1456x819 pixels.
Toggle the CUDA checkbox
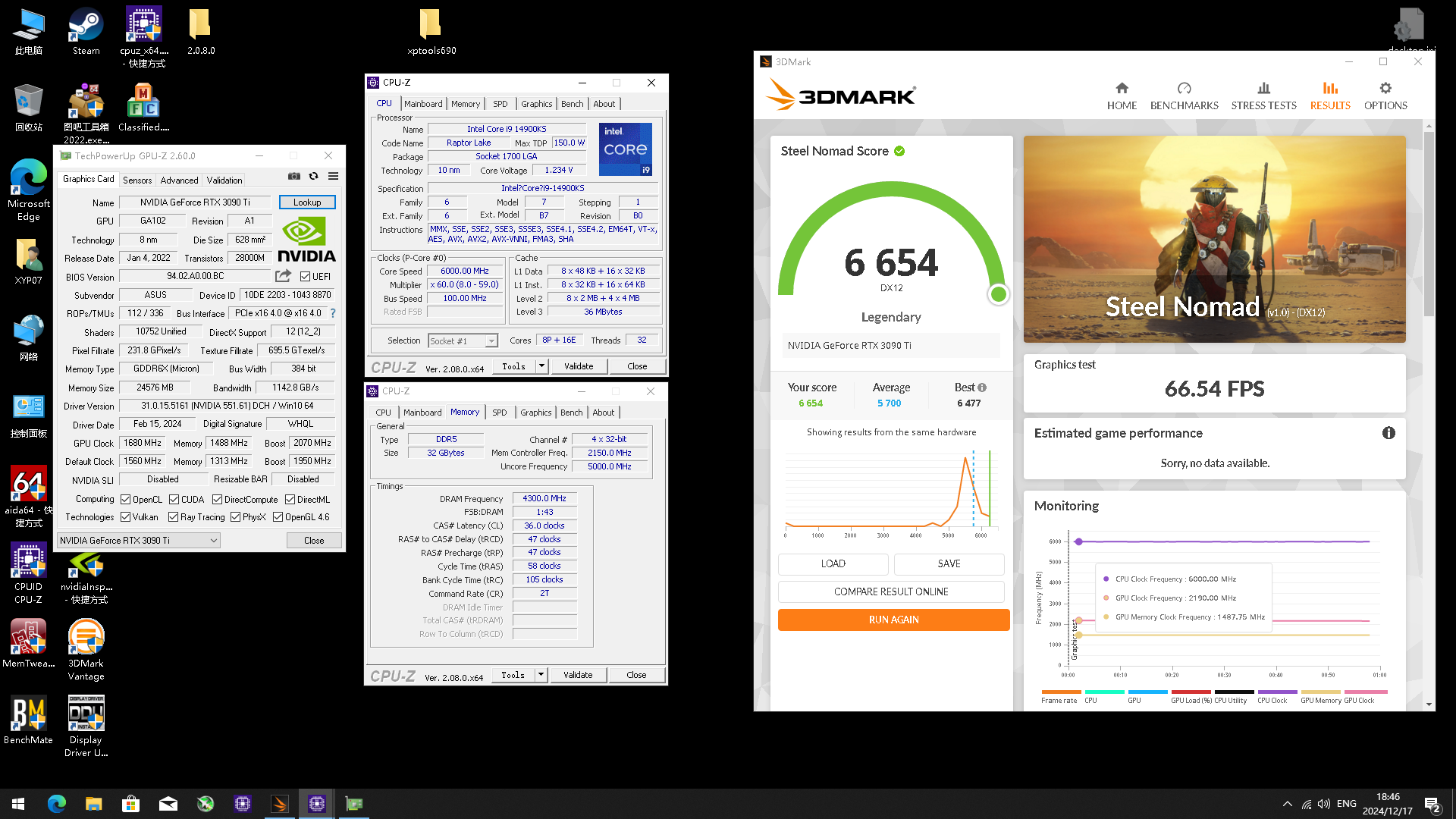coord(174,500)
